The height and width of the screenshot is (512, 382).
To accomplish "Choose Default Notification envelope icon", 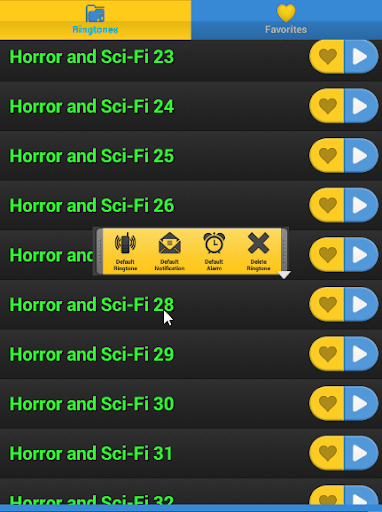I will pyautogui.click(x=170, y=252).
